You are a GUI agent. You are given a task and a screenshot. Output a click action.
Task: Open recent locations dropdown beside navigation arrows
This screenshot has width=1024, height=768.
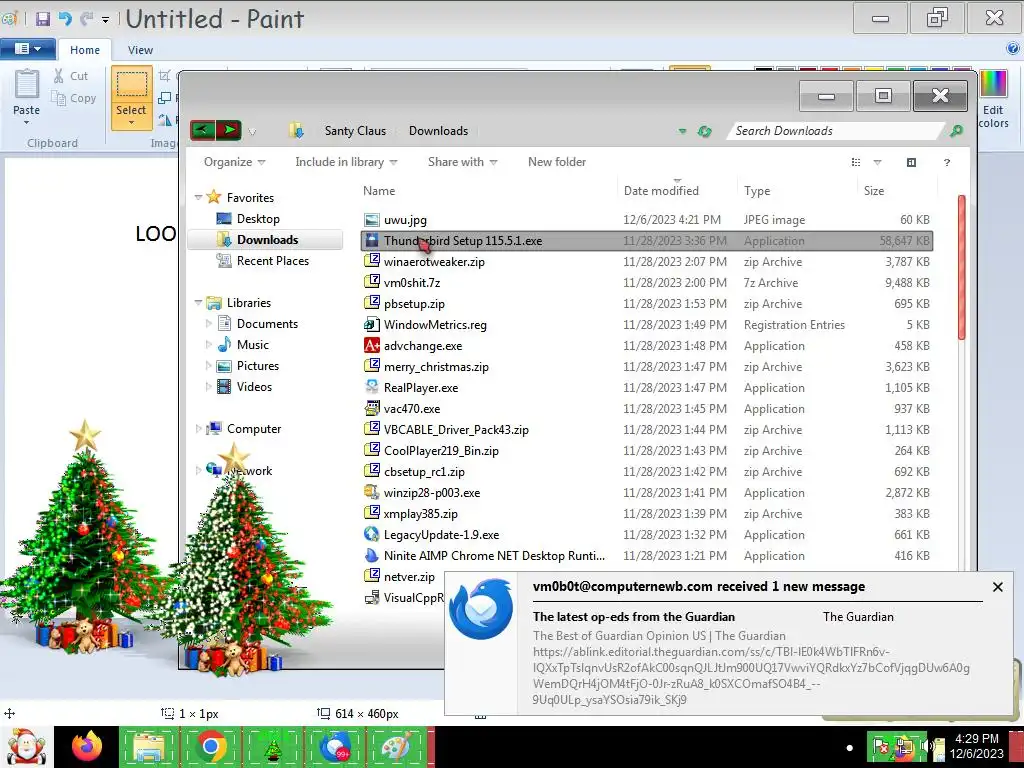[x=252, y=132]
